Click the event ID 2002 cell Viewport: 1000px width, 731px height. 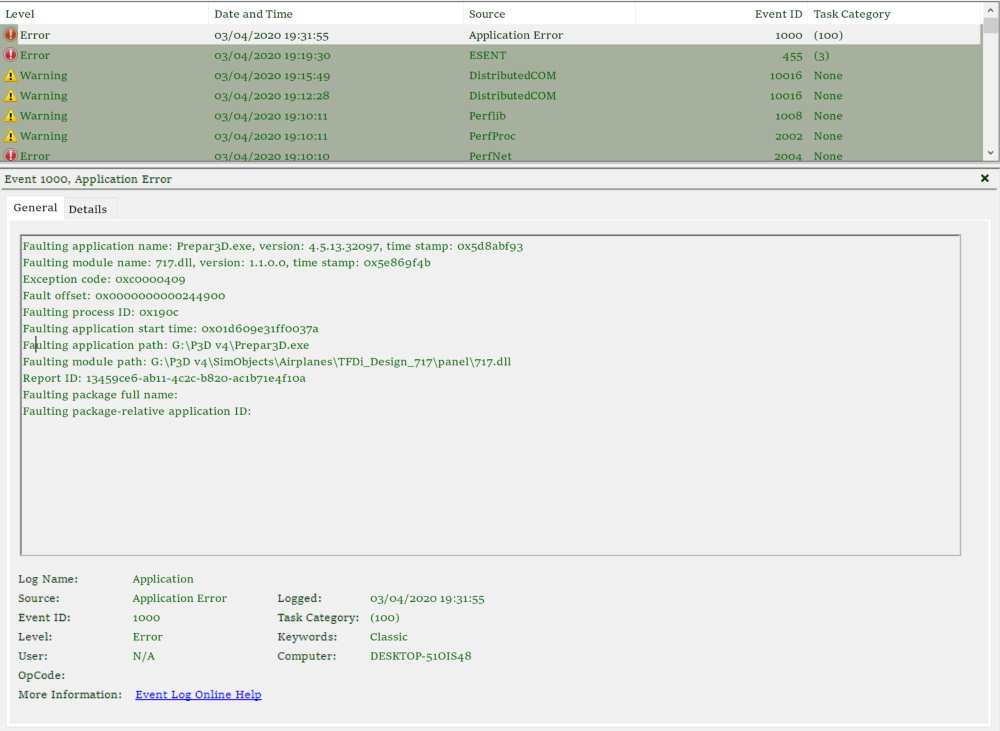tap(788, 136)
